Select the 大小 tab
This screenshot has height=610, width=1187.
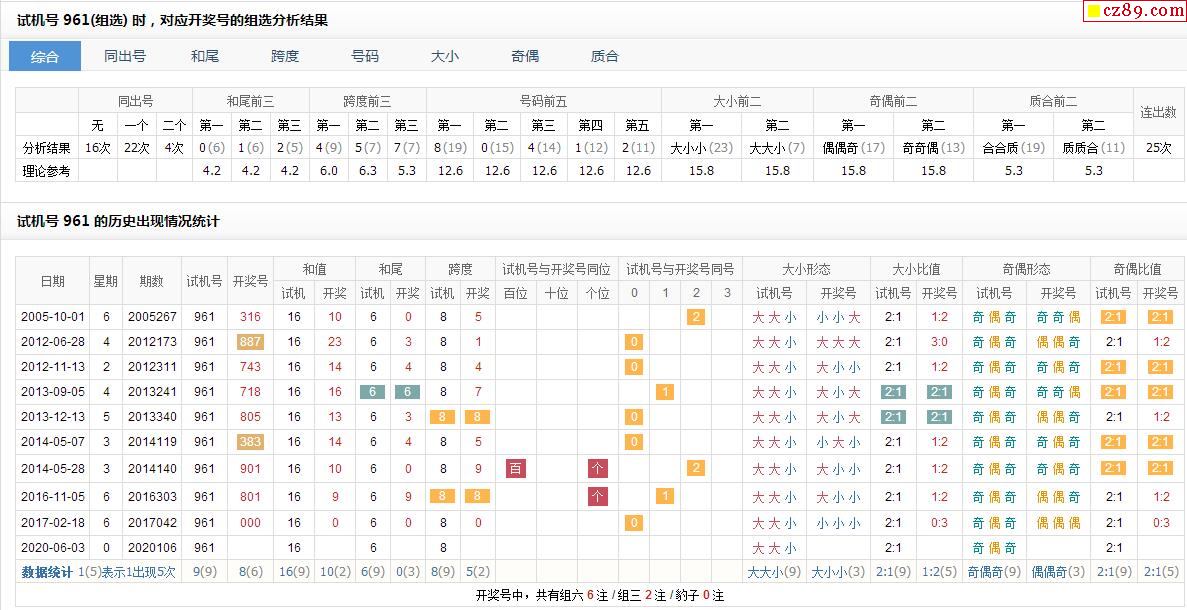point(445,57)
